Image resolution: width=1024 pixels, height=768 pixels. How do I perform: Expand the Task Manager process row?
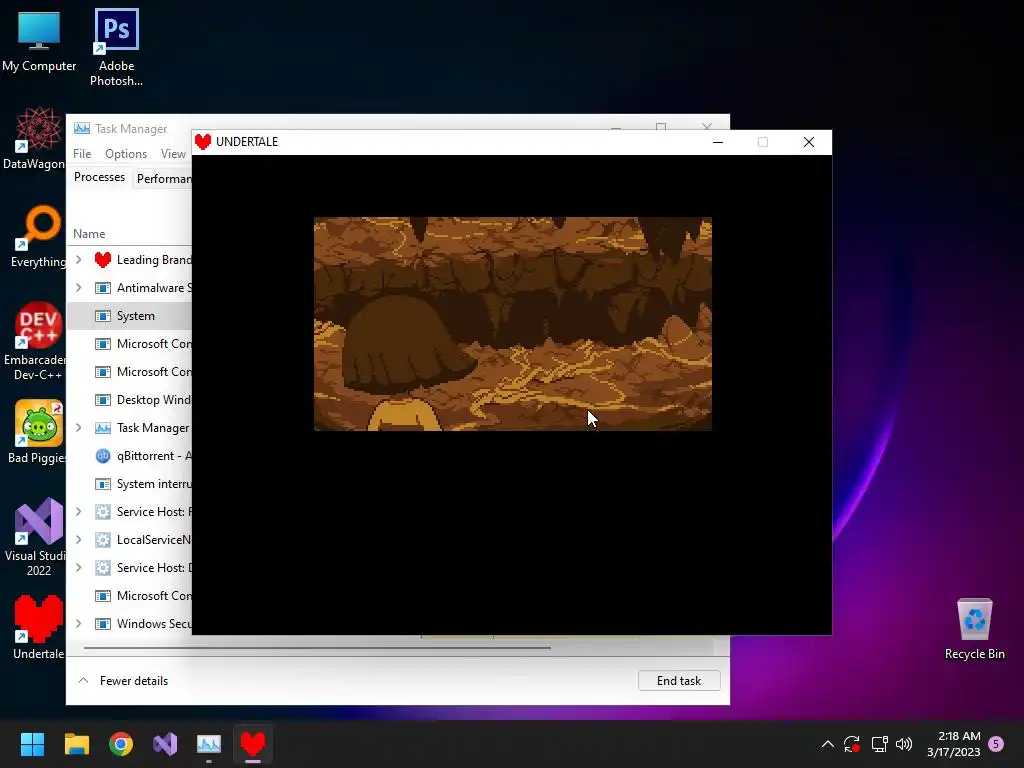[78, 428]
